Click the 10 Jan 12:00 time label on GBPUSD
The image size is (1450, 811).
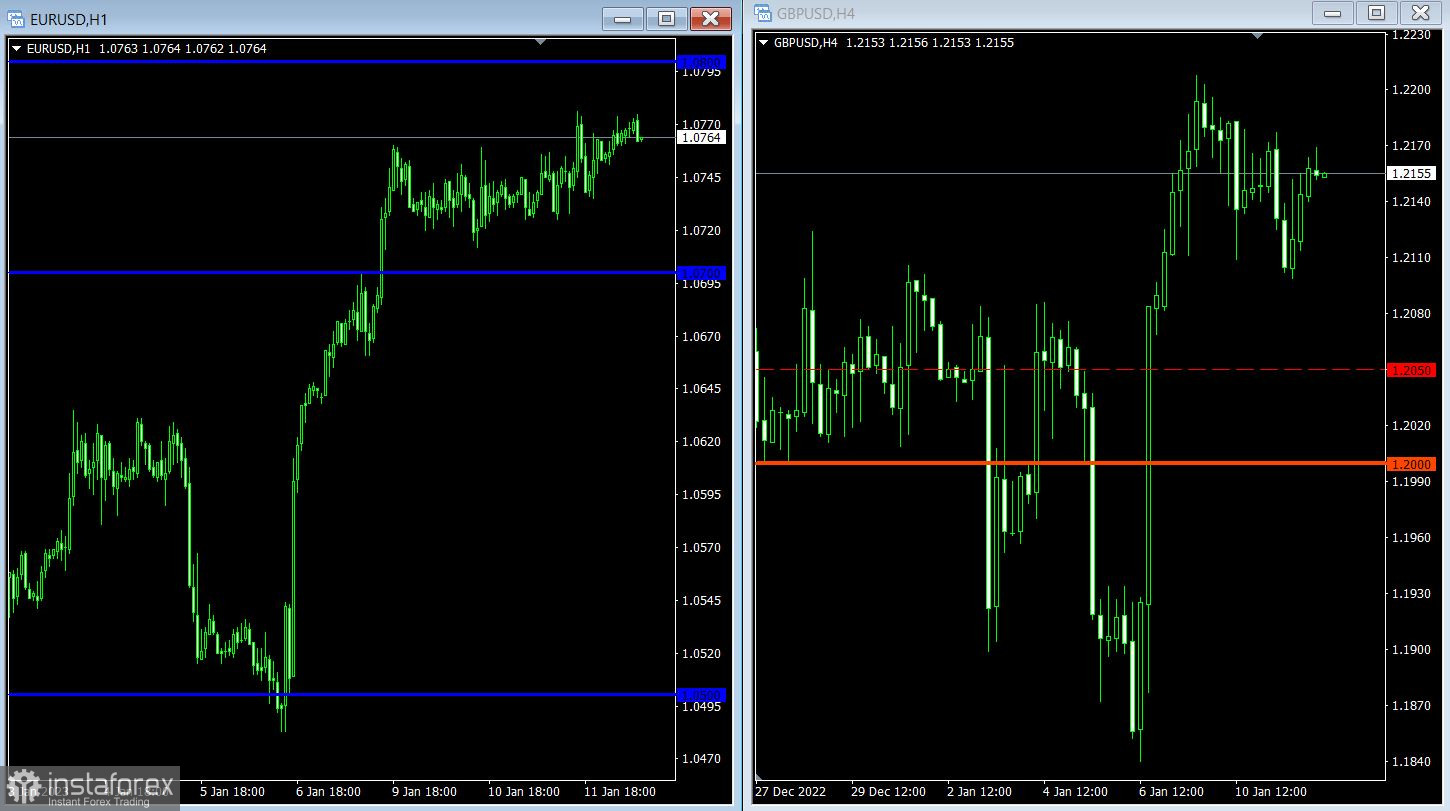point(1271,791)
